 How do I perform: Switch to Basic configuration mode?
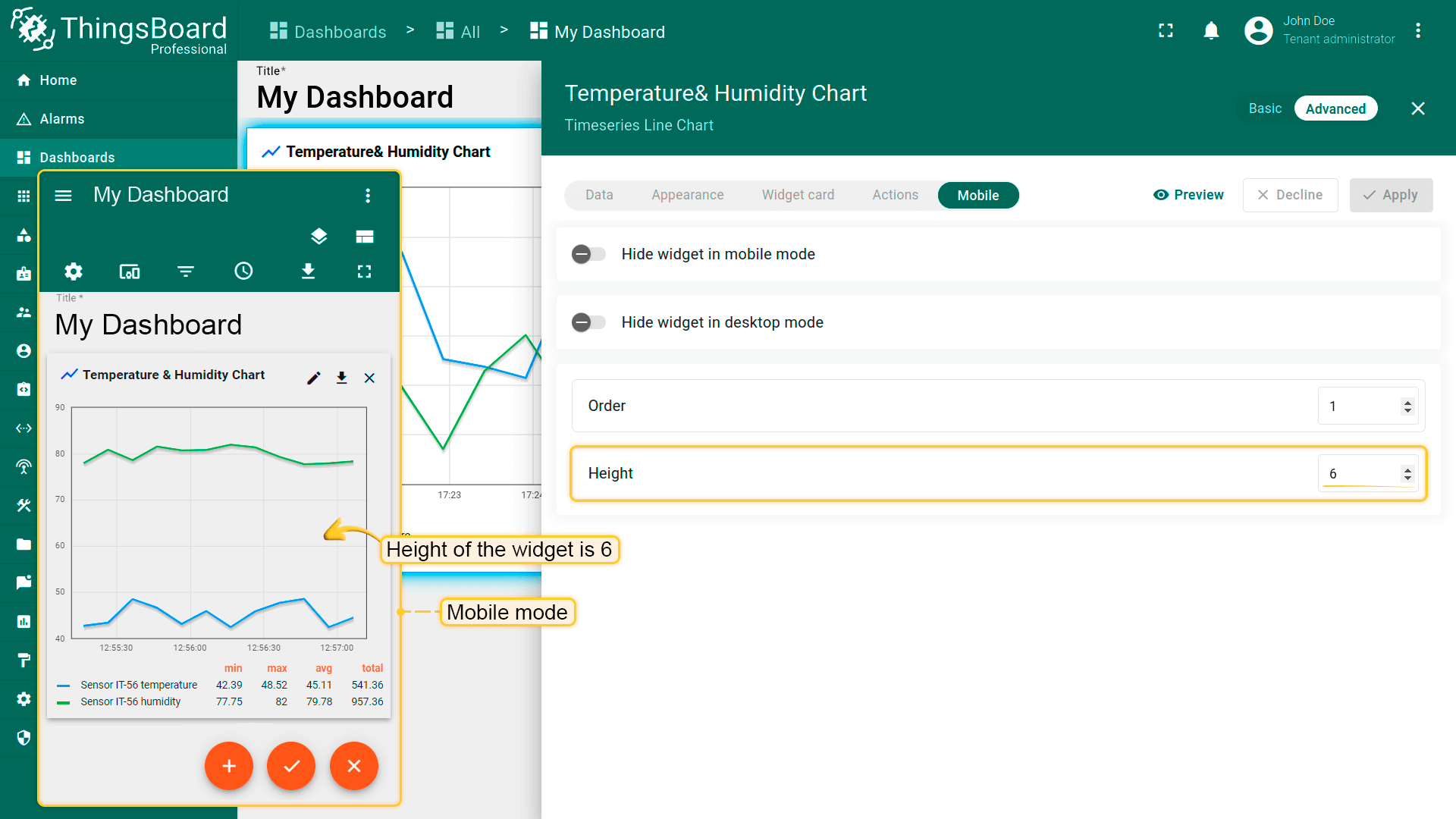pyautogui.click(x=1265, y=108)
